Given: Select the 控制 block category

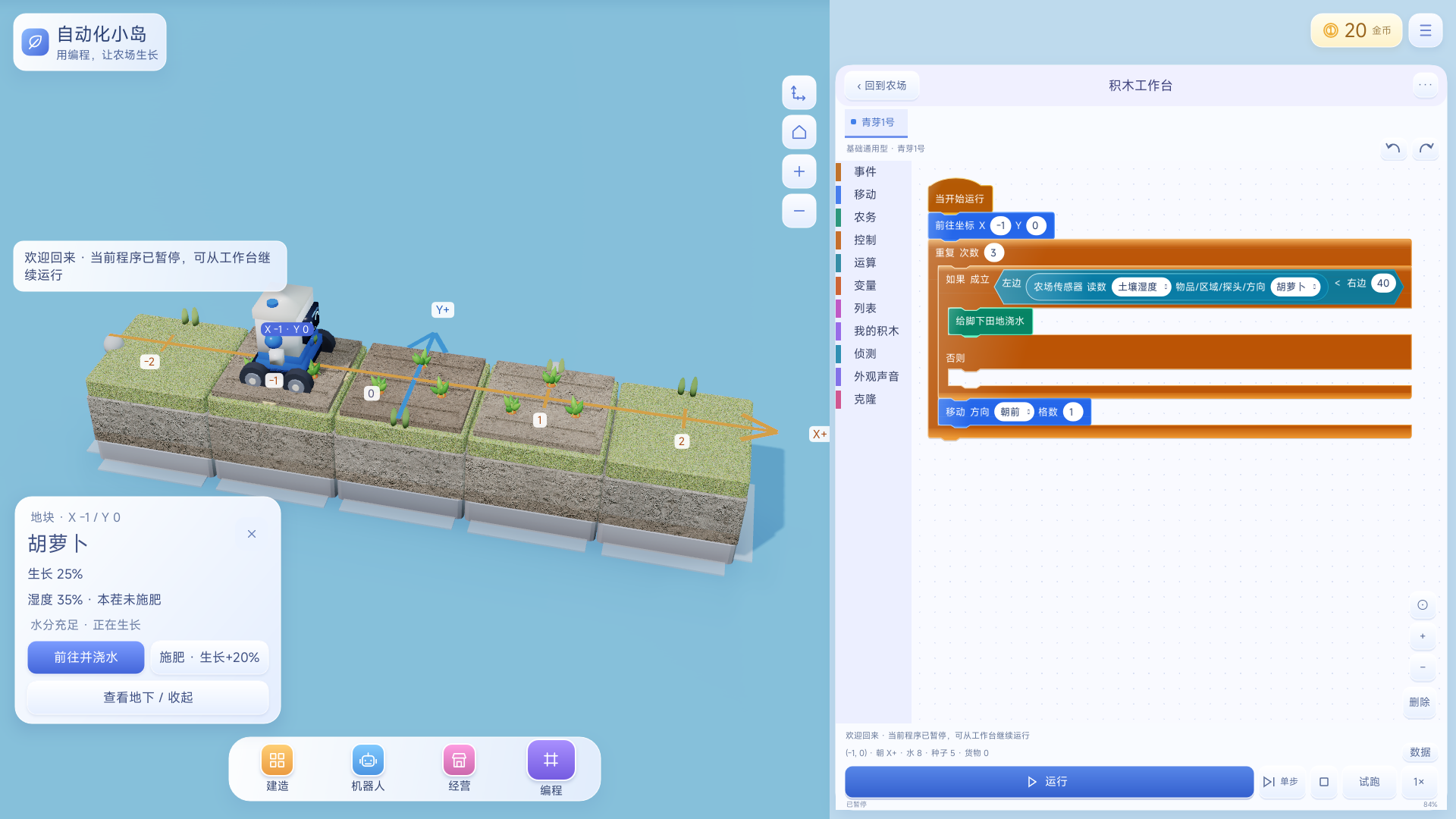Looking at the screenshot, I should coord(864,240).
